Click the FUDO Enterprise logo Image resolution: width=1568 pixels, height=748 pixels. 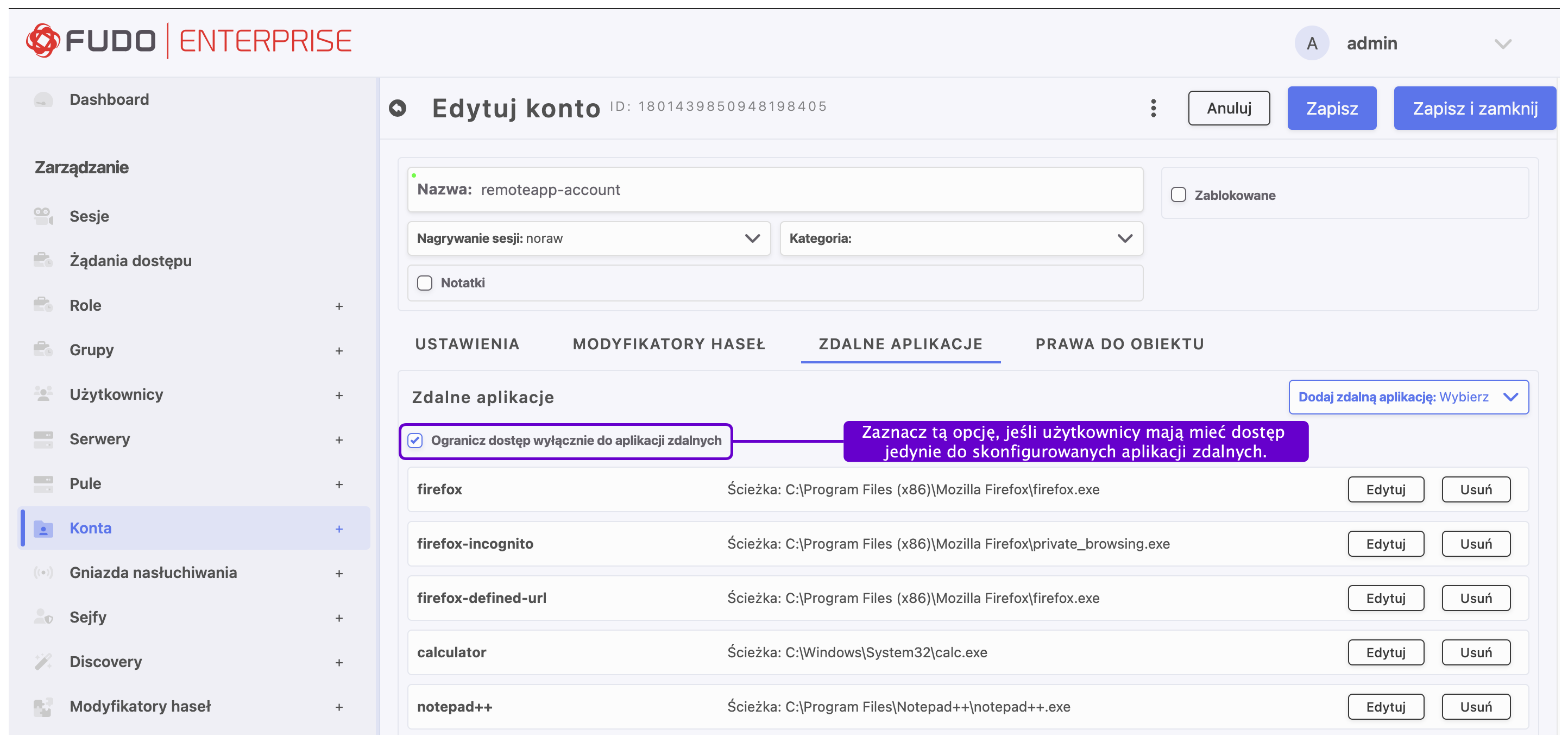click(190, 41)
